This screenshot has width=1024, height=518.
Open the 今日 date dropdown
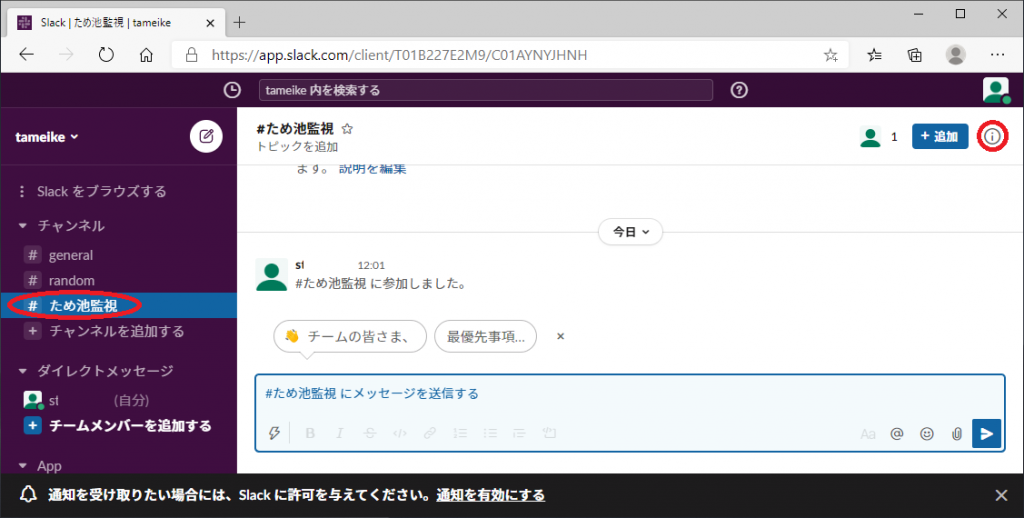630,231
